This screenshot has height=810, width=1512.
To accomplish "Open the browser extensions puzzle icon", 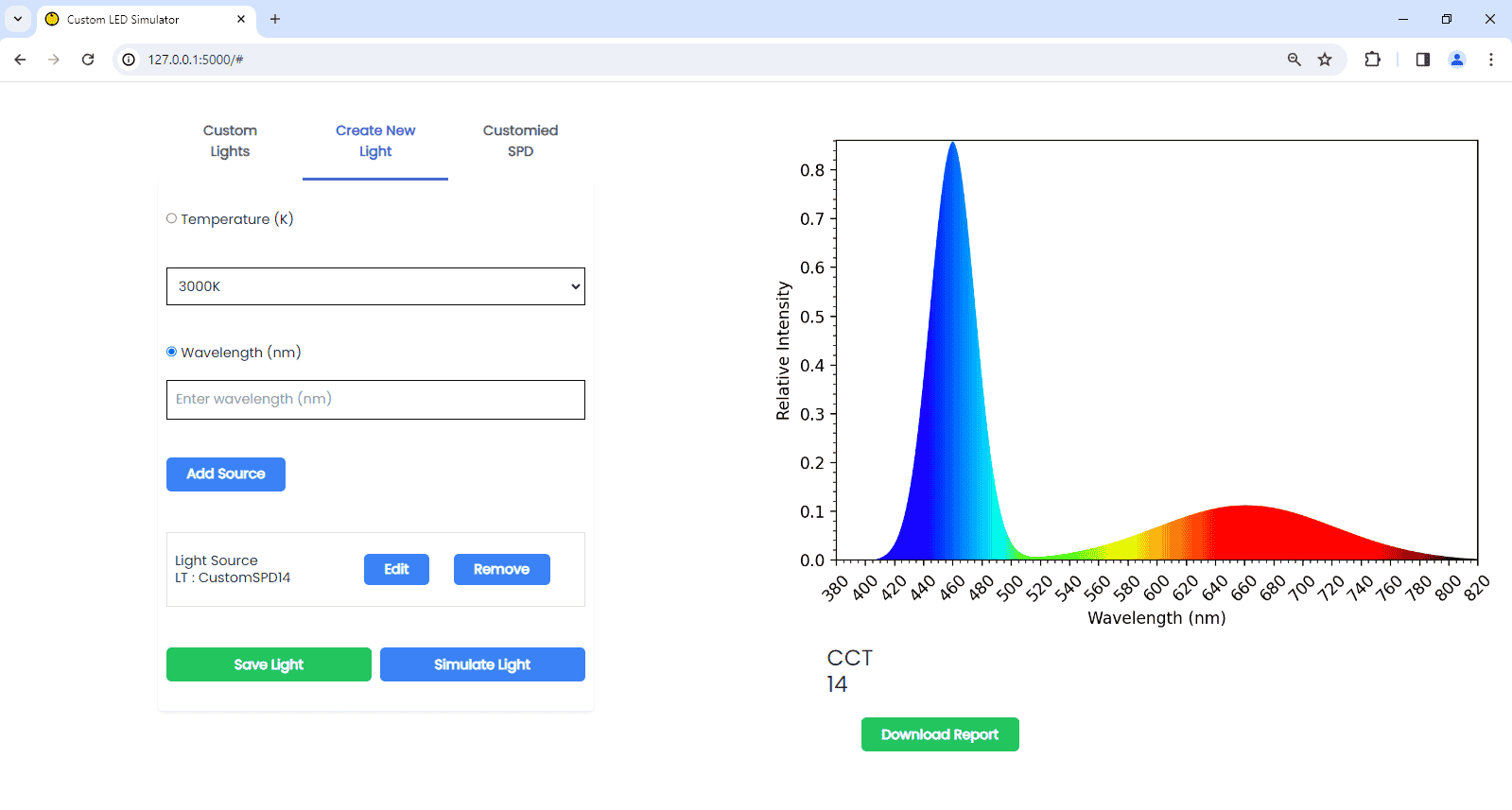I will click(x=1372, y=60).
